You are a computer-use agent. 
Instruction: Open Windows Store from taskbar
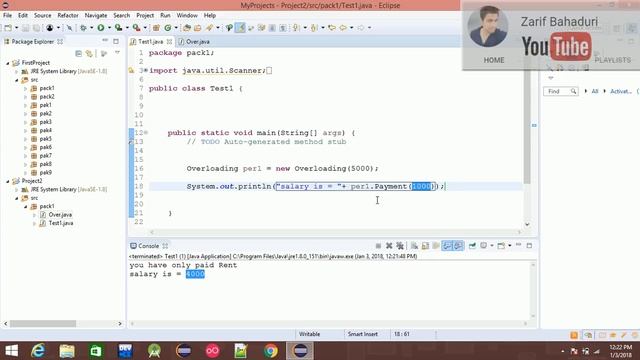96,351
